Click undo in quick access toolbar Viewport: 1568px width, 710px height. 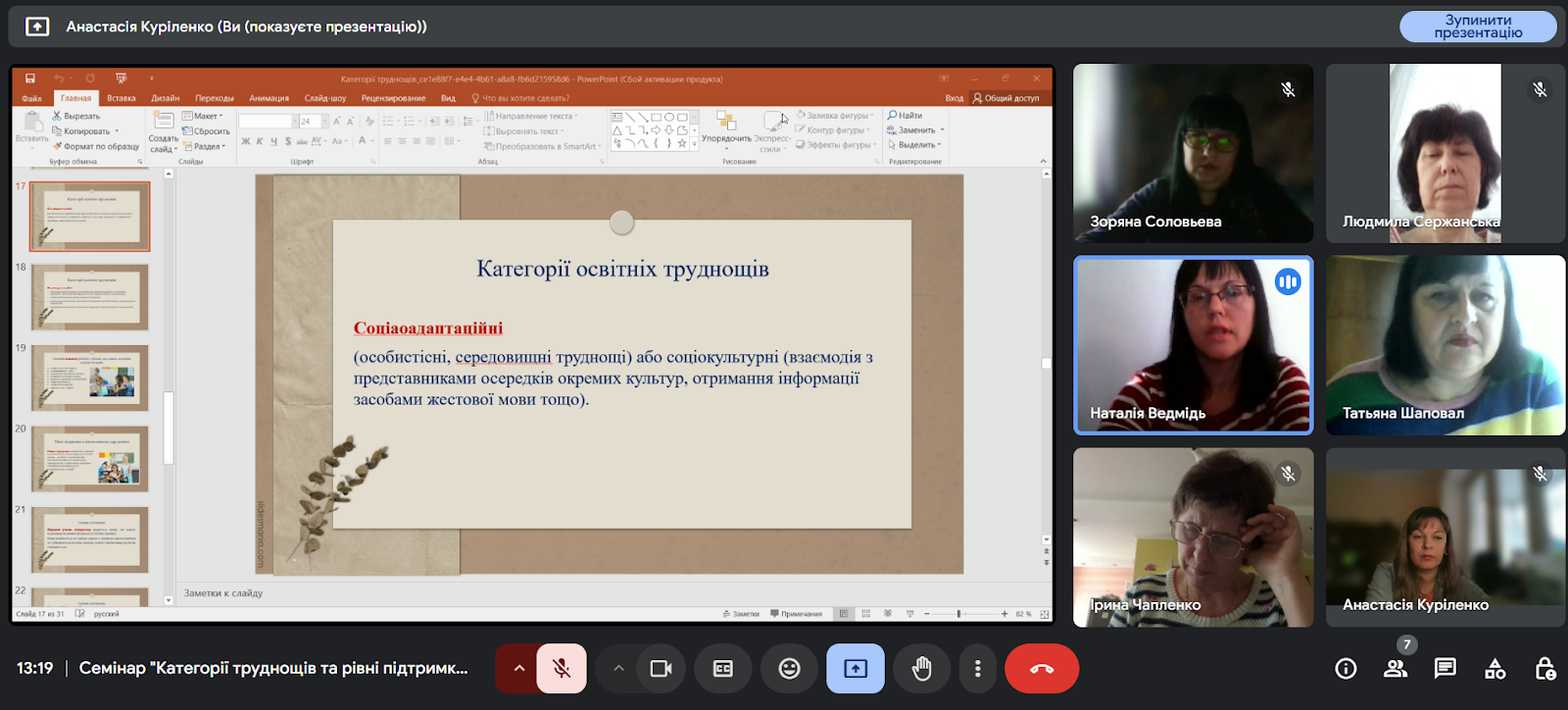(x=59, y=78)
